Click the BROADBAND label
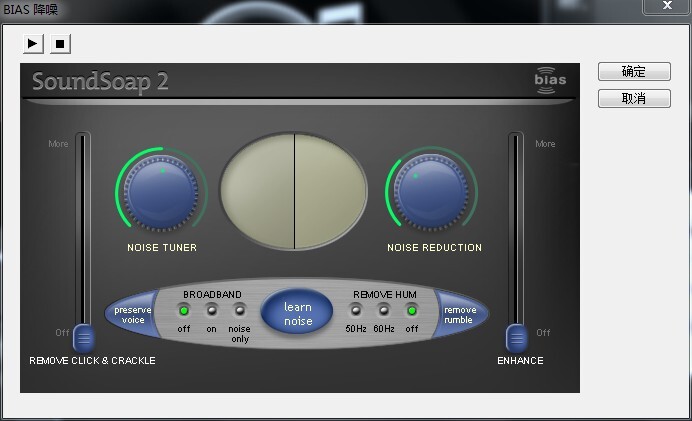 click(x=212, y=294)
